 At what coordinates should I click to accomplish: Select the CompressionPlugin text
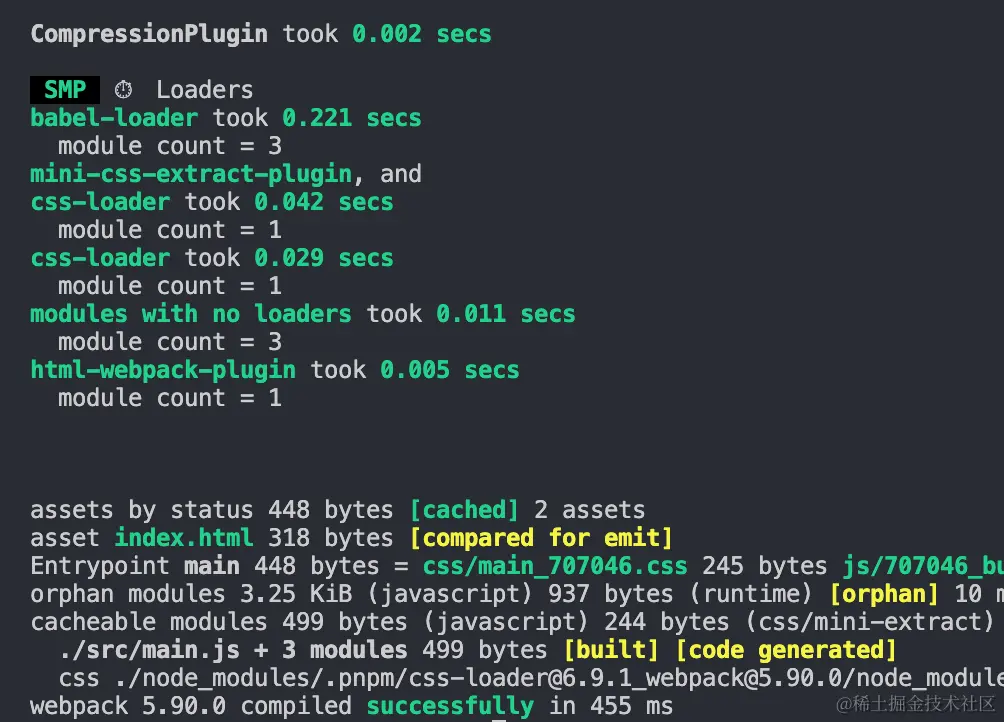pos(149,34)
